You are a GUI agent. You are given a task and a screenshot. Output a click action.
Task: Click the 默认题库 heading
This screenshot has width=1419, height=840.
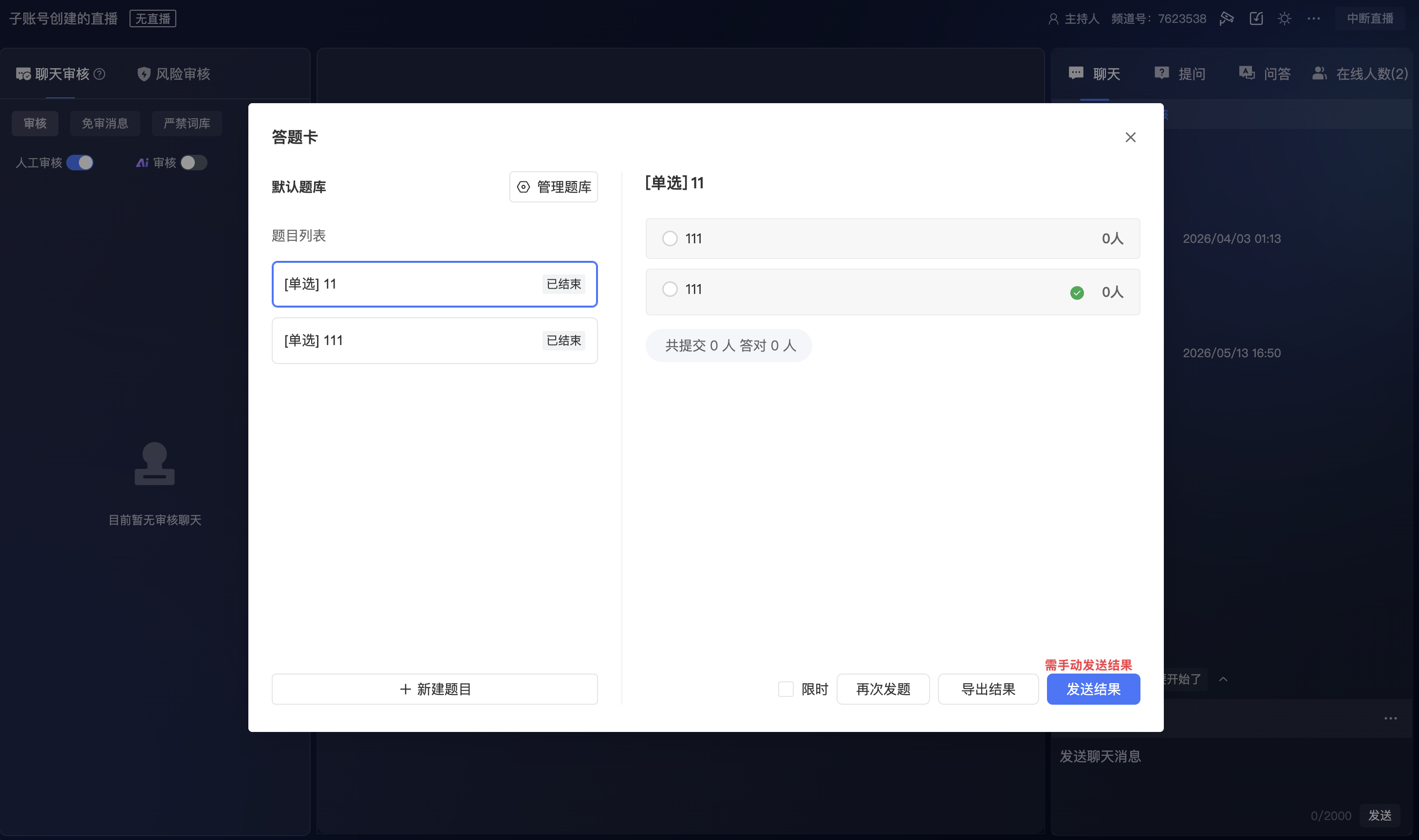pyautogui.click(x=299, y=187)
